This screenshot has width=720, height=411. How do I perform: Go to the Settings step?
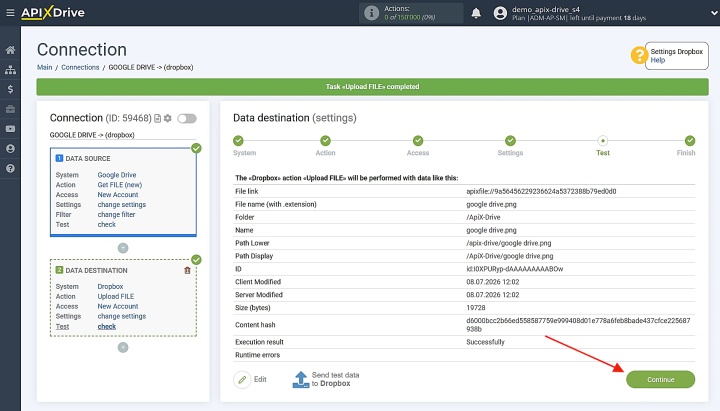[x=510, y=141]
